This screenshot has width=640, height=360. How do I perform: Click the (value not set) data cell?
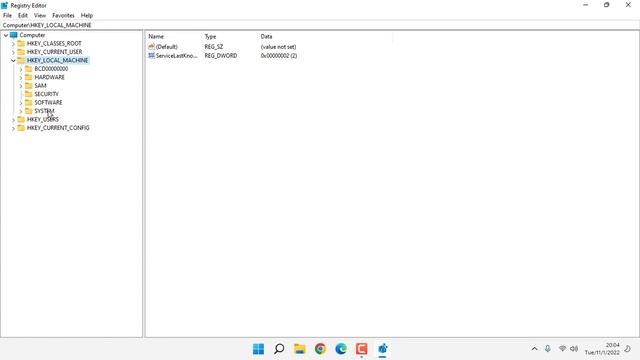(278, 47)
